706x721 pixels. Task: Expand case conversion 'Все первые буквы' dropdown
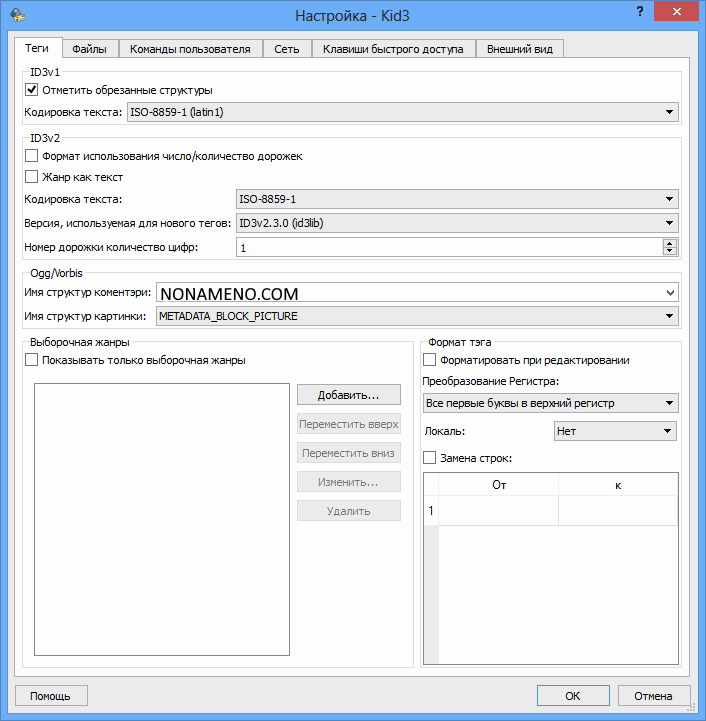click(550, 403)
